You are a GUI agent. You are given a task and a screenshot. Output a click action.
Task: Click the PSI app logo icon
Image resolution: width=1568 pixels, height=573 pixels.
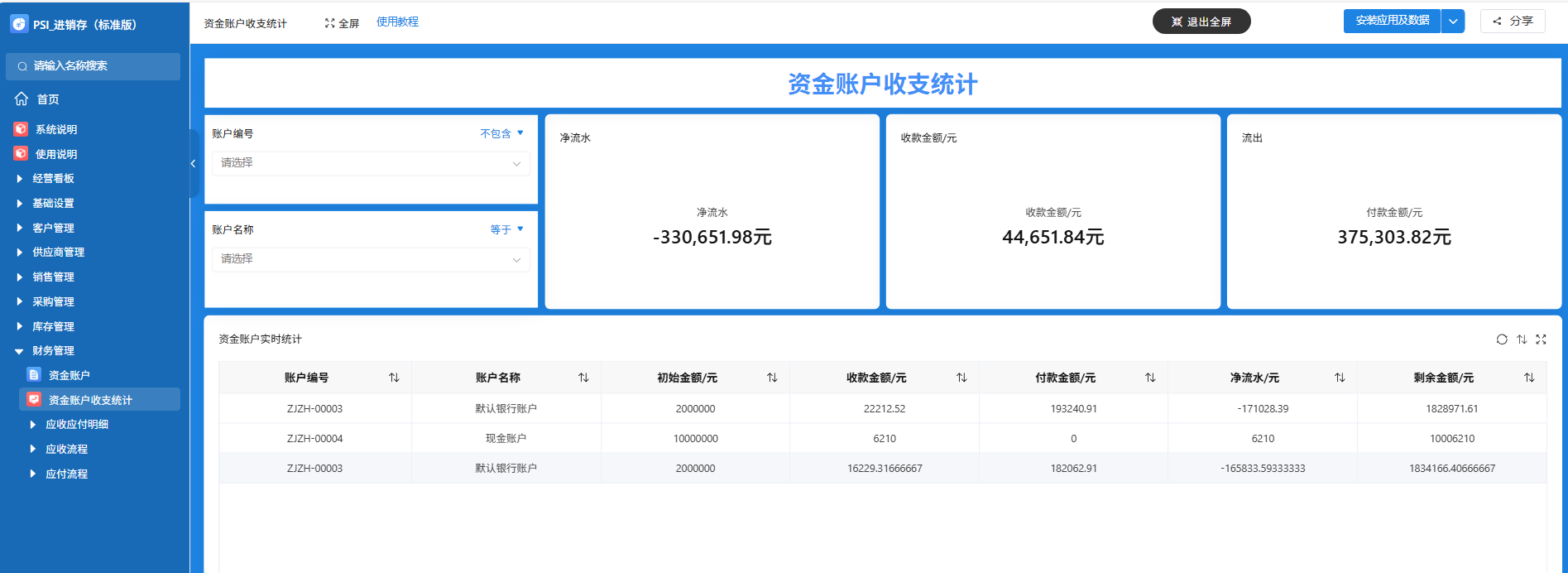[x=19, y=24]
